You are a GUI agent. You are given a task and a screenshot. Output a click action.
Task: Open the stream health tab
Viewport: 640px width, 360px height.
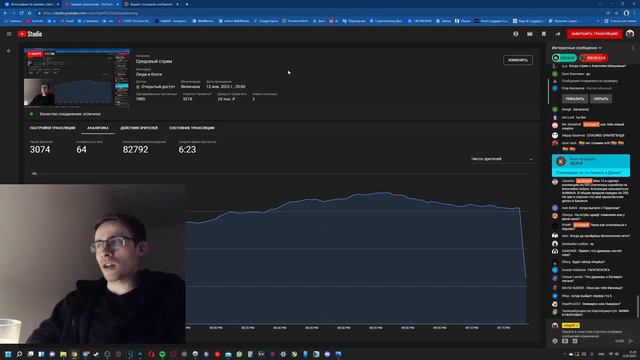click(x=192, y=128)
